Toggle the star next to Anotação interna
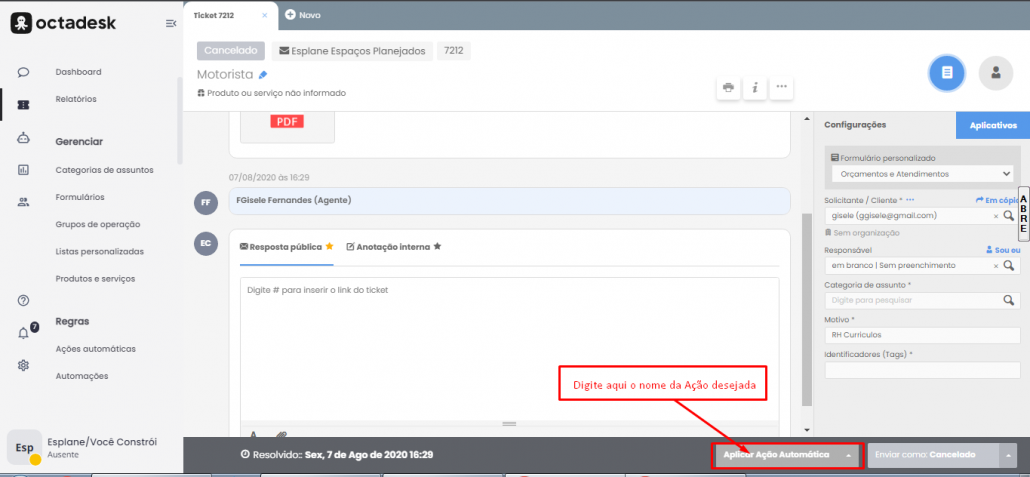1030x477 pixels. point(437,246)
